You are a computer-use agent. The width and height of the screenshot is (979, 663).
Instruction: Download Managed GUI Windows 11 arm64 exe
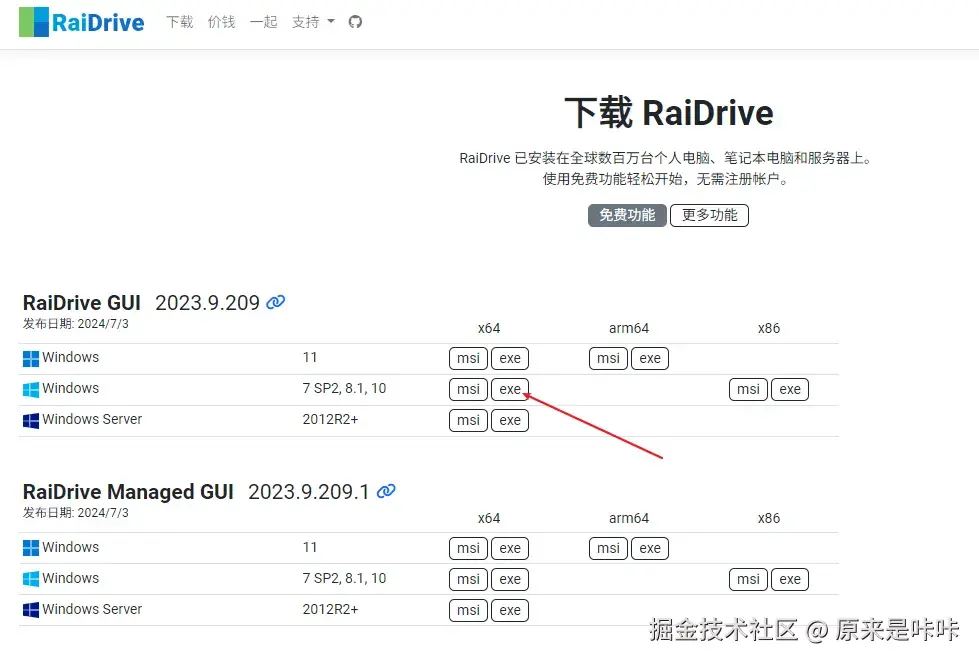click(x=650, y=548)
